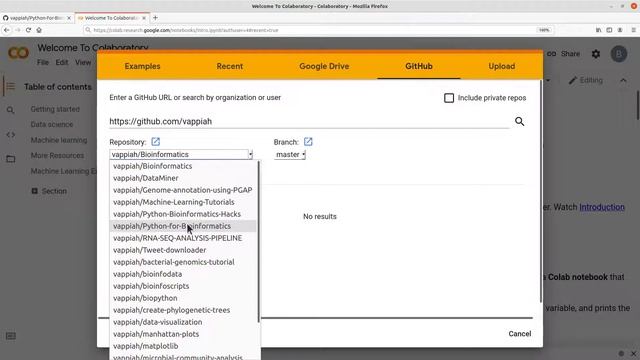
Task: Open the Branch external link icon
Action: pos(308,142)
